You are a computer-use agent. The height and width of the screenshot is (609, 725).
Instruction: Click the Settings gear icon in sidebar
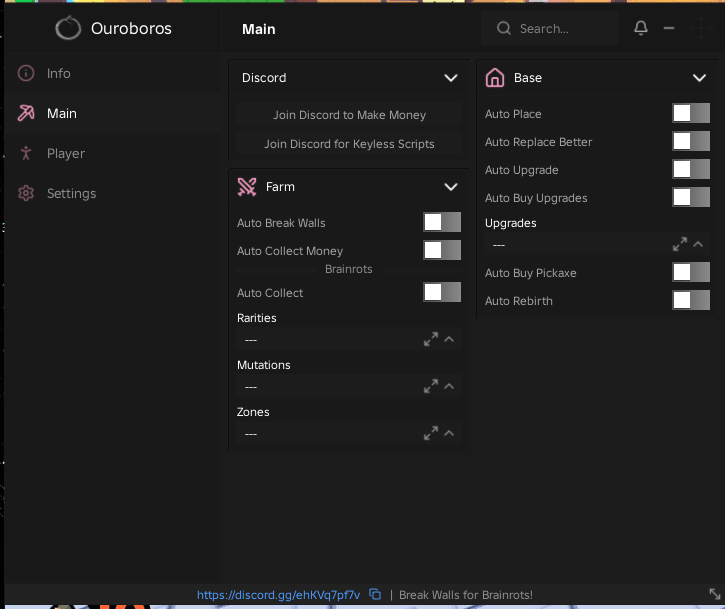[x=26, y=193]
